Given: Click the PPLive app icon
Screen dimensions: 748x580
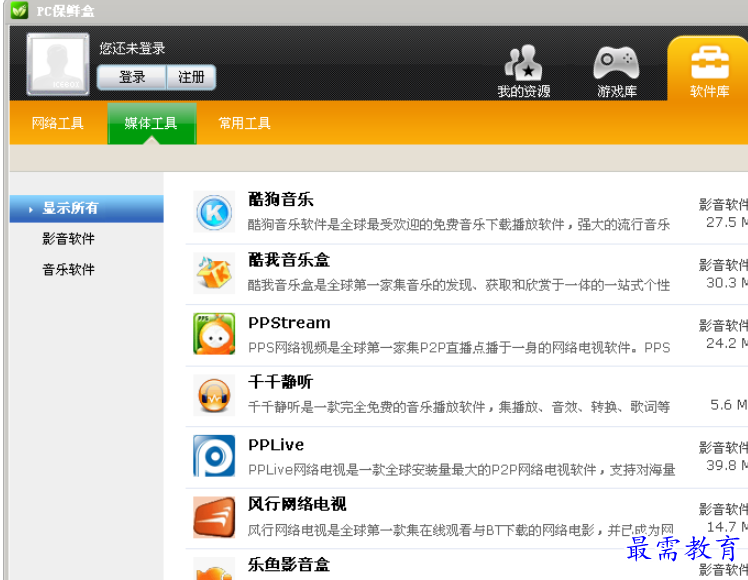Looking at the screenshot, I should tap(214, 456).
